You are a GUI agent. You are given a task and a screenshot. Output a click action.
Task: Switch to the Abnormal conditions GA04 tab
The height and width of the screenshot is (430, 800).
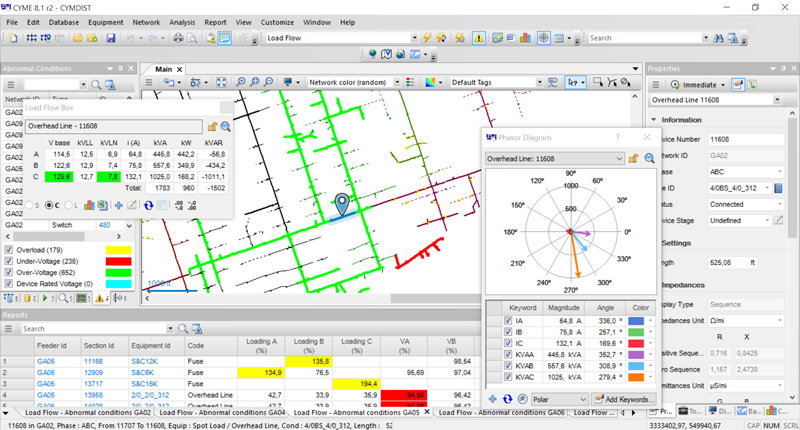(221, 412)
